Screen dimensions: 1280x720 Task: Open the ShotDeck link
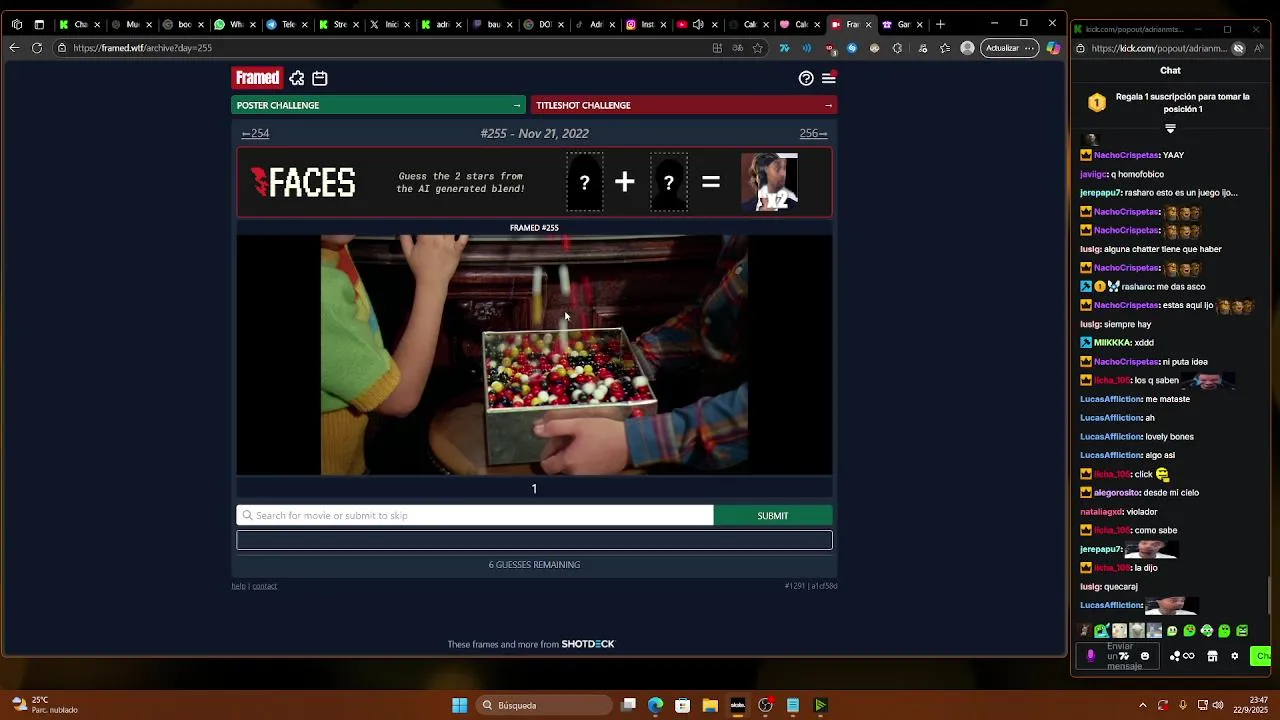pyautogui.click(x=588, y=644)
